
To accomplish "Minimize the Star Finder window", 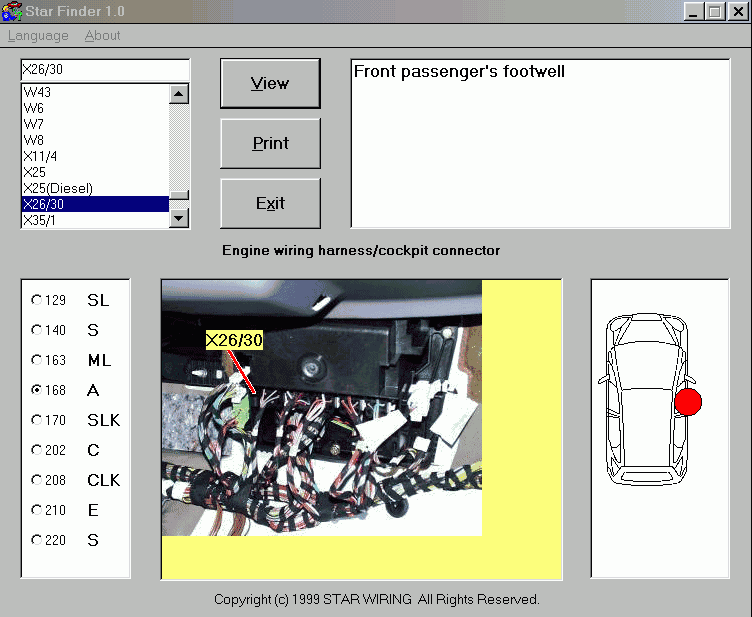I will pyautogui.click(x=693, y=12).
